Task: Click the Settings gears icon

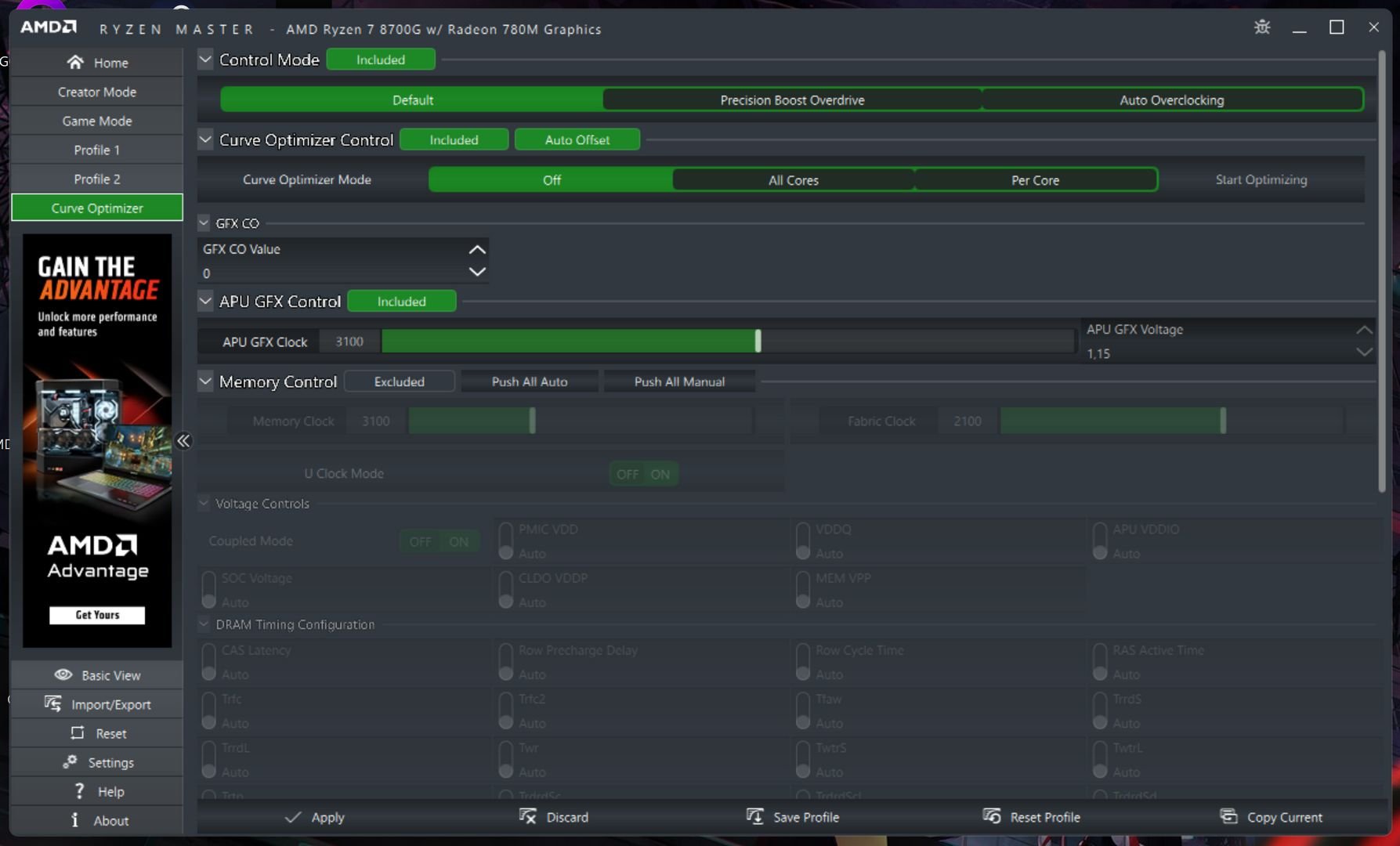Action: click(x=70, y=761)
